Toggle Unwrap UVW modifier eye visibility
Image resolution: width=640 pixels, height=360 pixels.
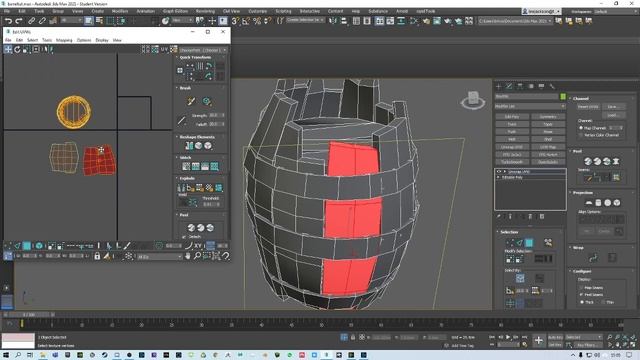(x=499, y=172)
